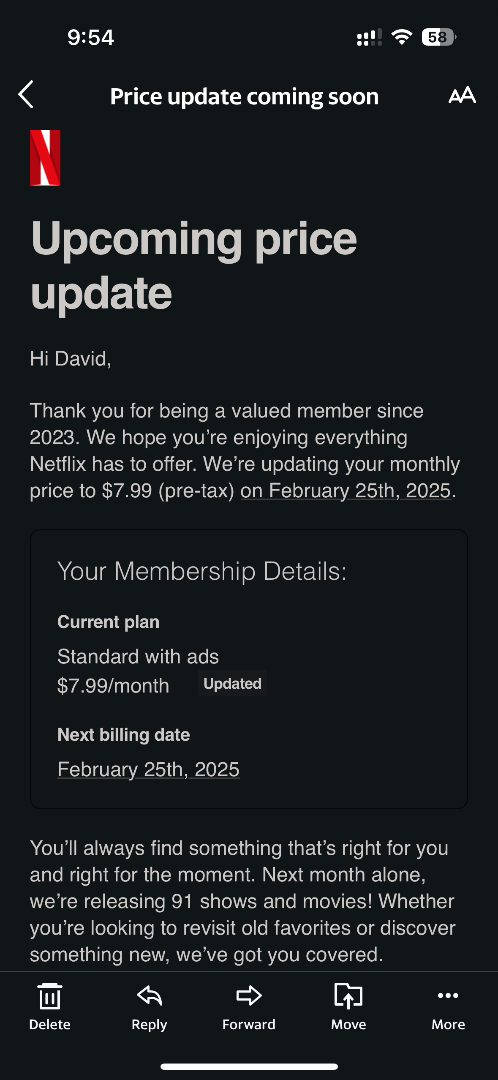Tap the back arrow to leave this email
The image size is (498, 1080).
pos(25,95)
